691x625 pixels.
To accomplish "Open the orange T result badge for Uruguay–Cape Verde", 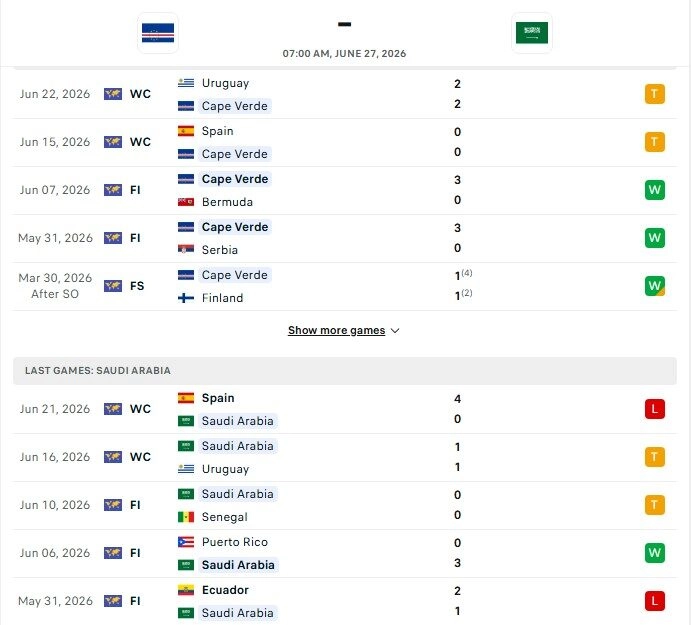I will coord(654,94).
